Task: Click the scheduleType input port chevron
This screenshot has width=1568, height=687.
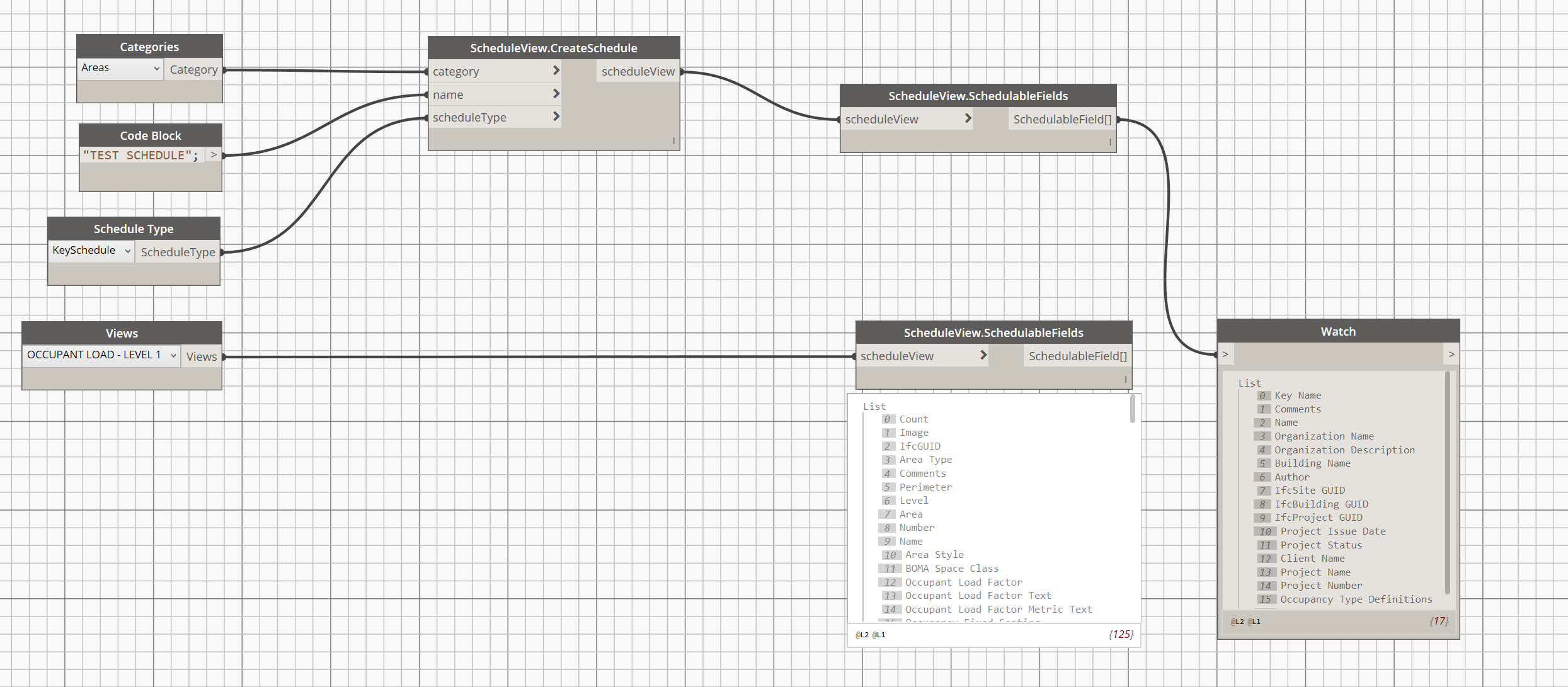Action: coord(556,116)
